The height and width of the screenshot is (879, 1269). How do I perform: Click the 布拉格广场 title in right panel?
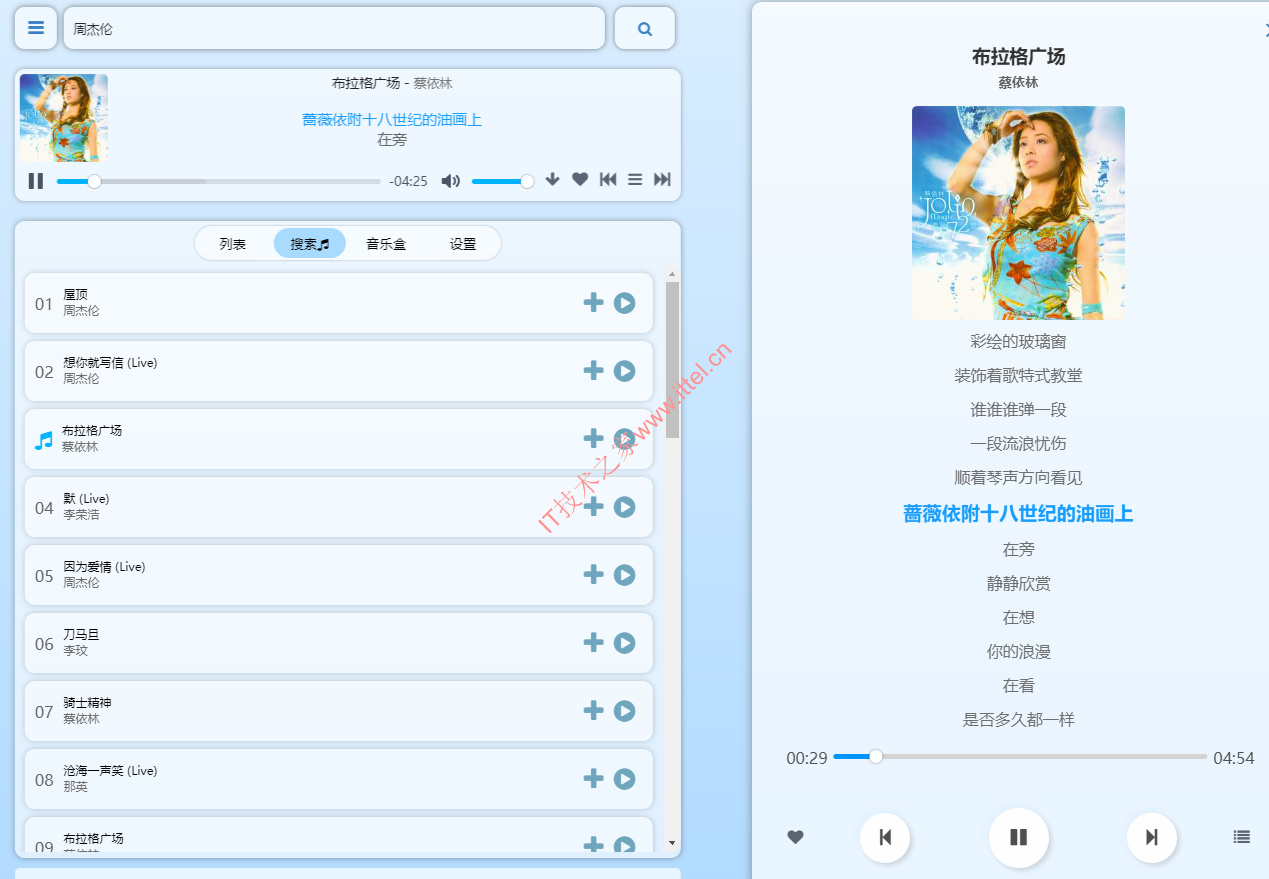coord(1018,57)
